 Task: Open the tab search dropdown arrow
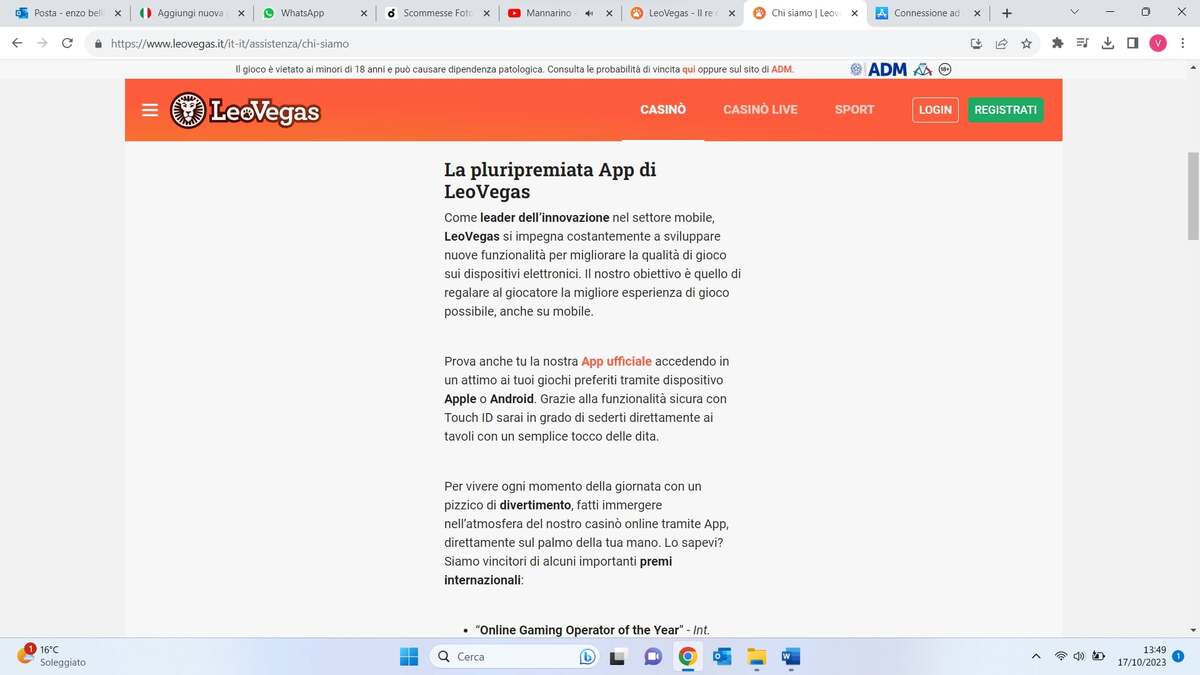pyautogui.click(x=1074, y=12)
